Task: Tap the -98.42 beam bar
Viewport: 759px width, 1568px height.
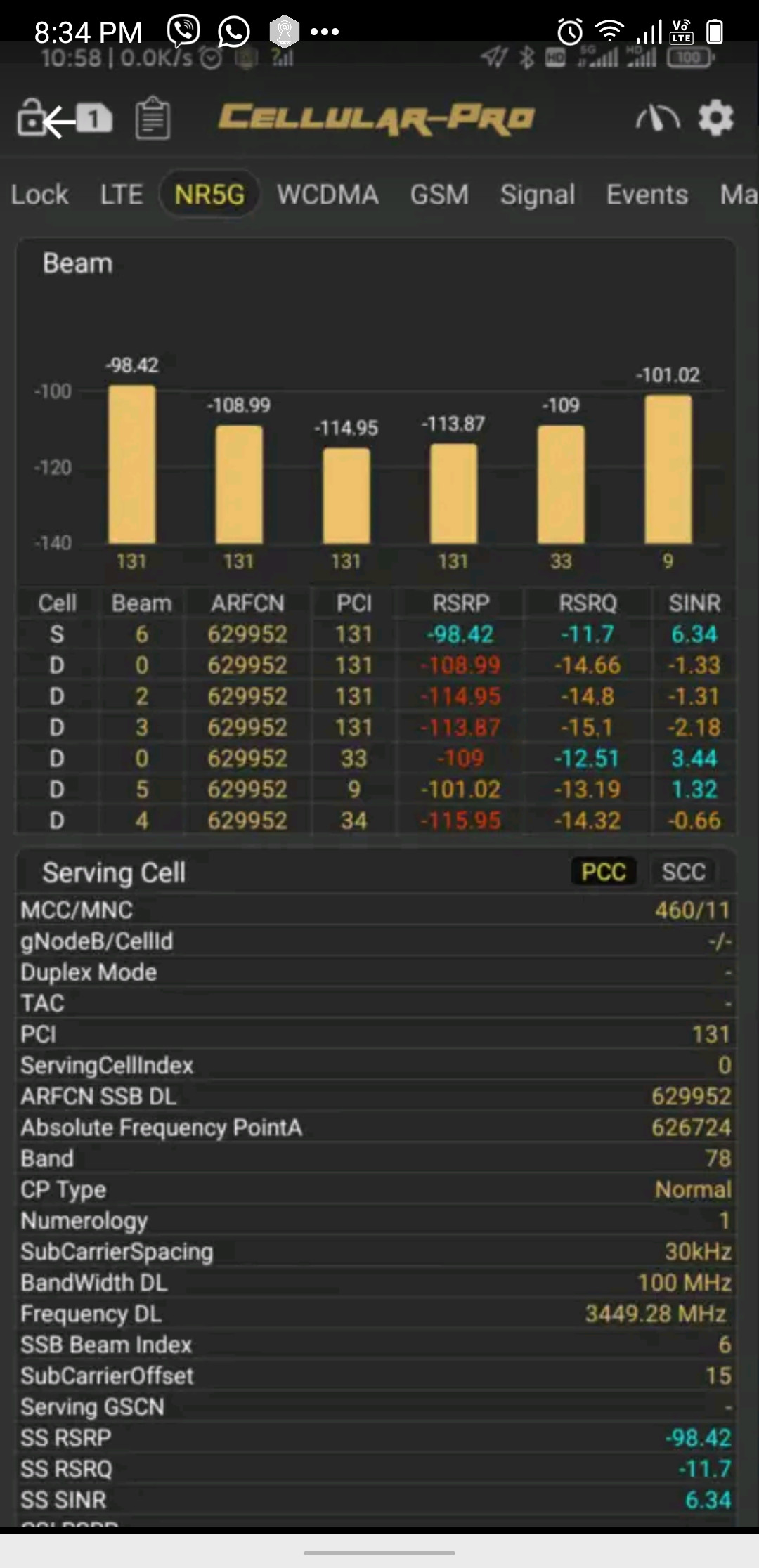Action: [131, 464]
